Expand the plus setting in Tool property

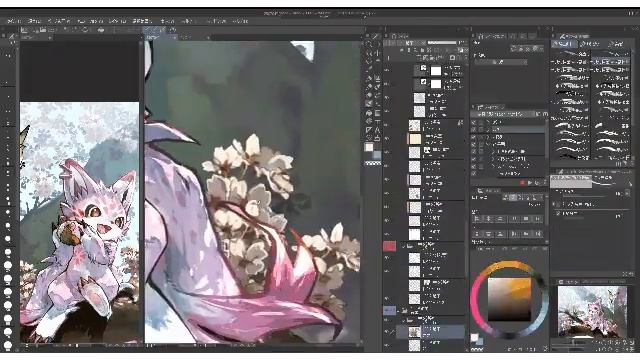pos(554,204)
